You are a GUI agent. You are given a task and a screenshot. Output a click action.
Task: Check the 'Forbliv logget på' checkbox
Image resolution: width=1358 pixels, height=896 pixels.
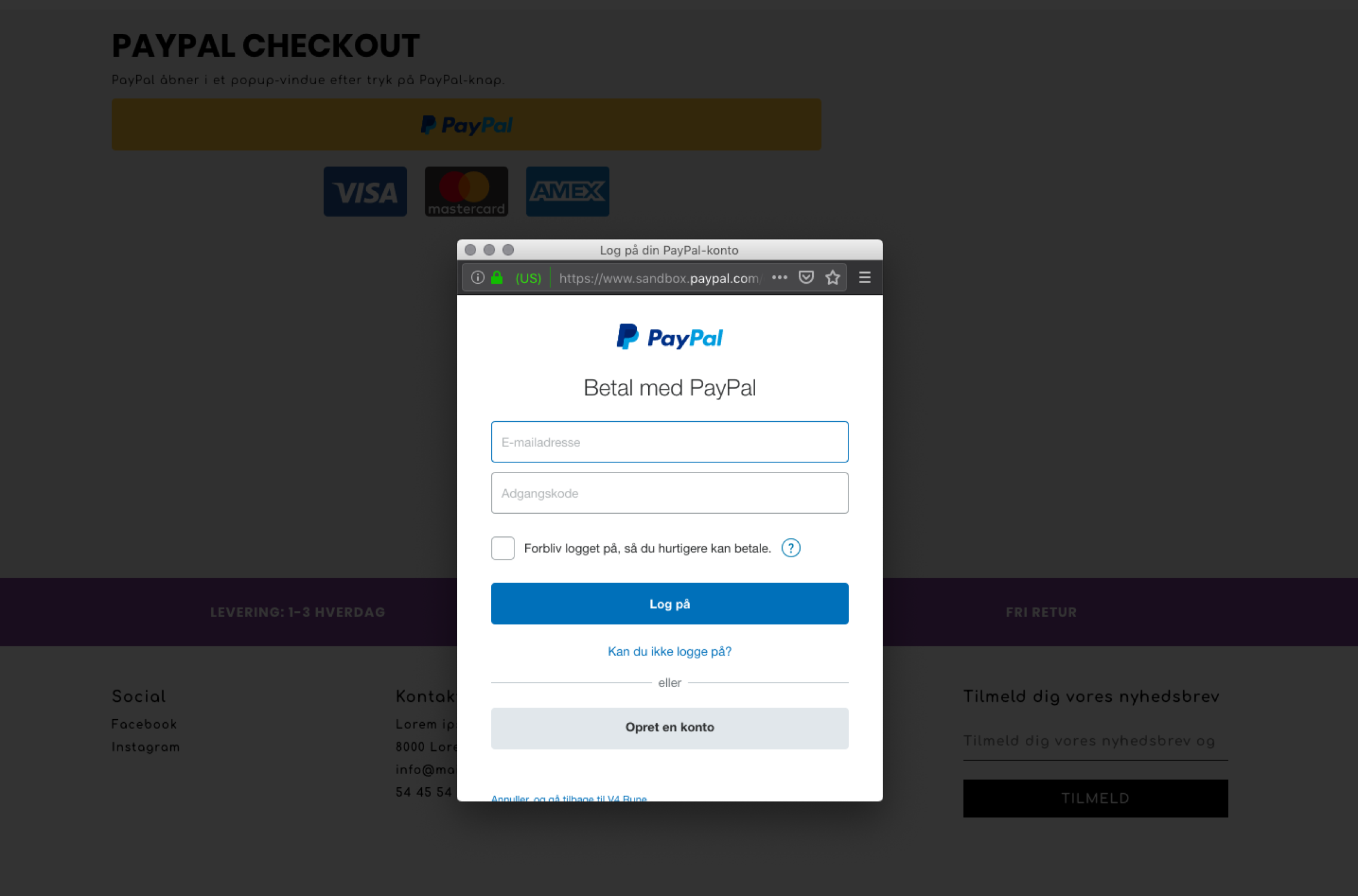coord(502,548)
